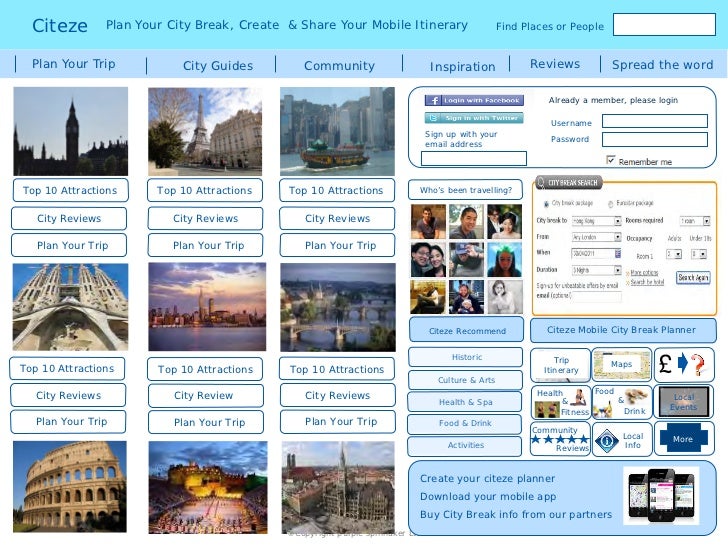
Task: Open the Room 1 Under 18s dropdown
Action: (x=699, y=254)
